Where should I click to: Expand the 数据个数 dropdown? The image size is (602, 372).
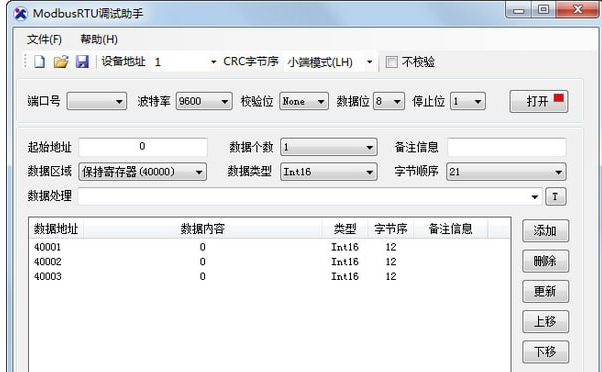click(x=329, y=147)
